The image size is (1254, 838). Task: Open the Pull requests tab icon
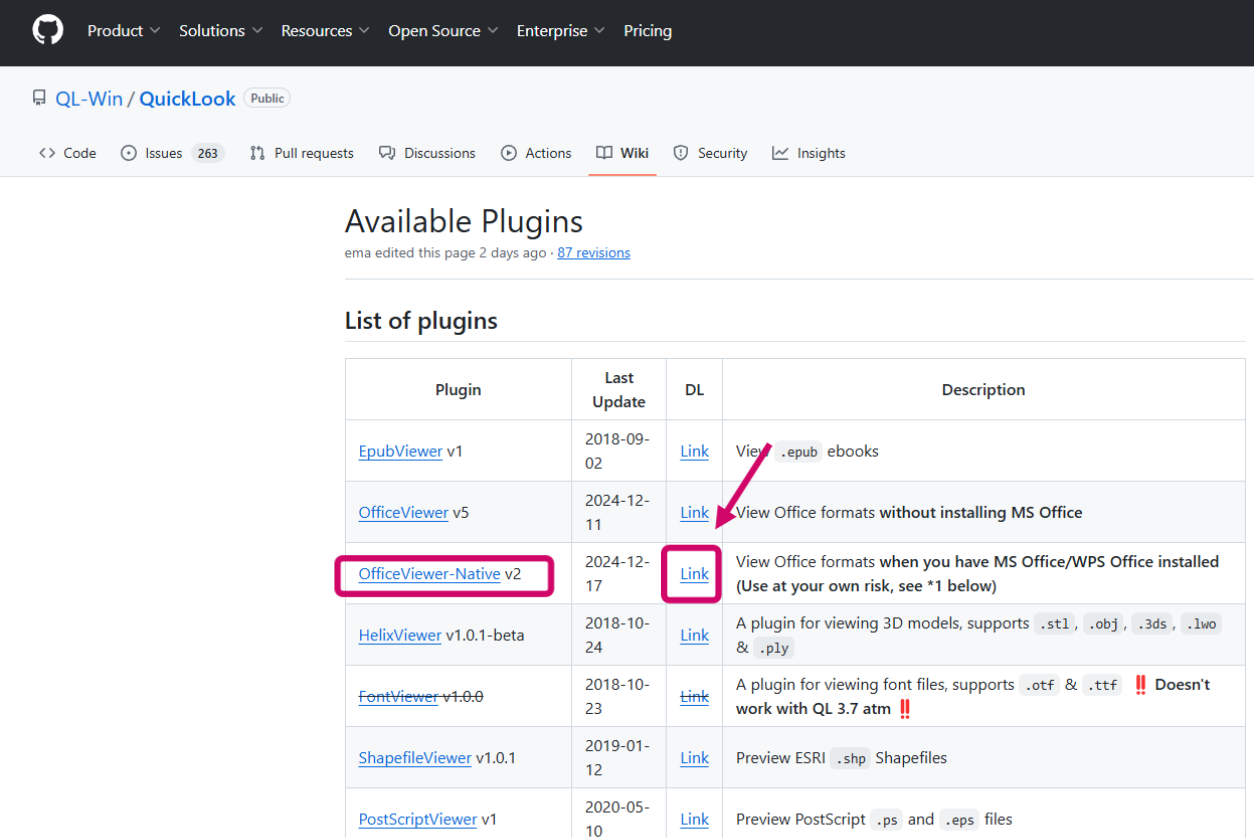pyautogui.click(x=258, y=153)
